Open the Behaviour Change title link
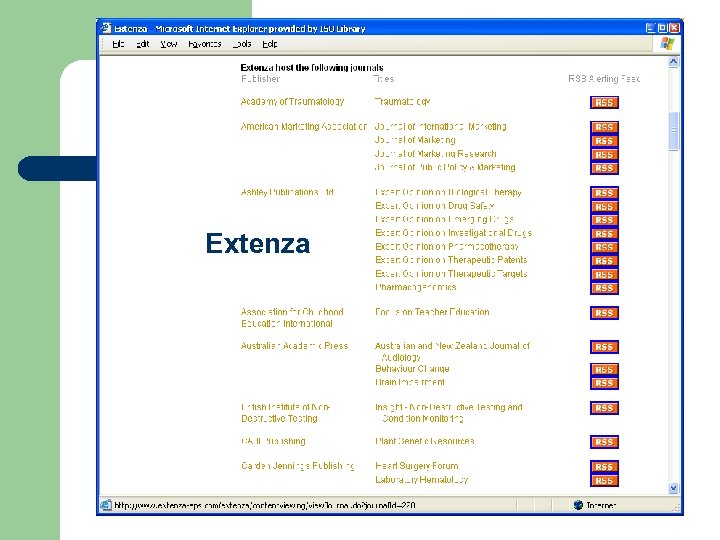 point(412,369)
